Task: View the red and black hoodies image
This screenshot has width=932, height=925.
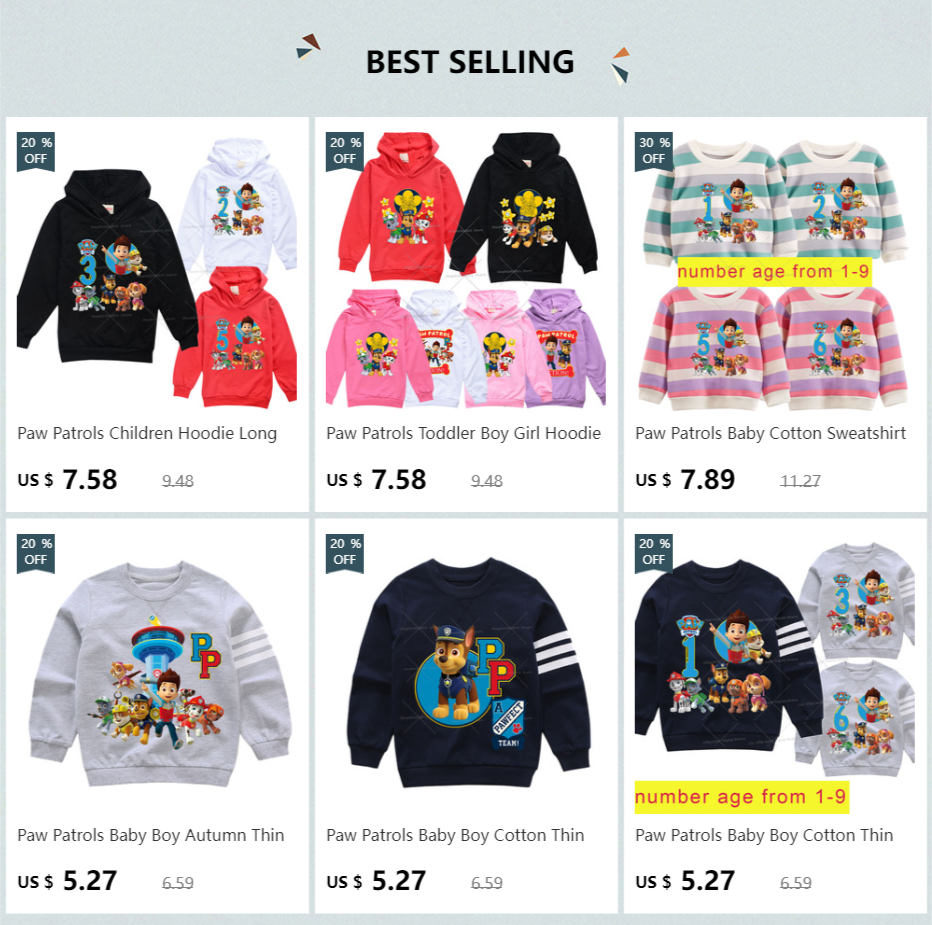Action: (467, 270)
